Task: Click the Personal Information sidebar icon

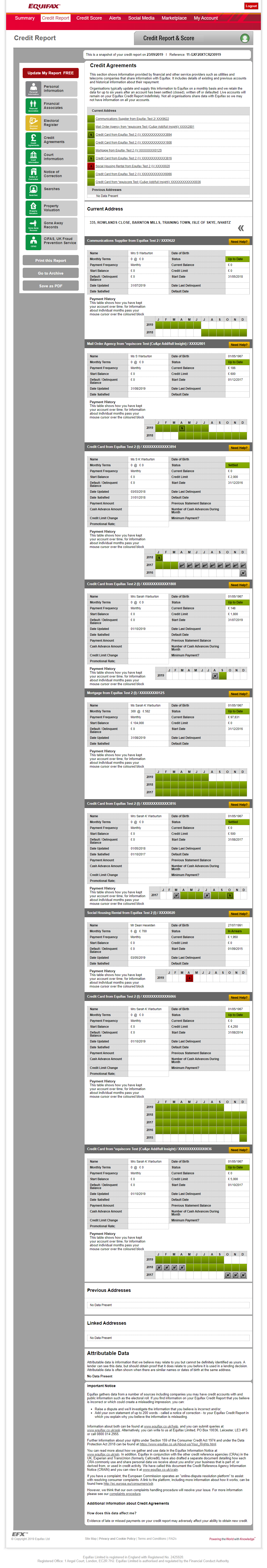Action: tap(33, 89)
